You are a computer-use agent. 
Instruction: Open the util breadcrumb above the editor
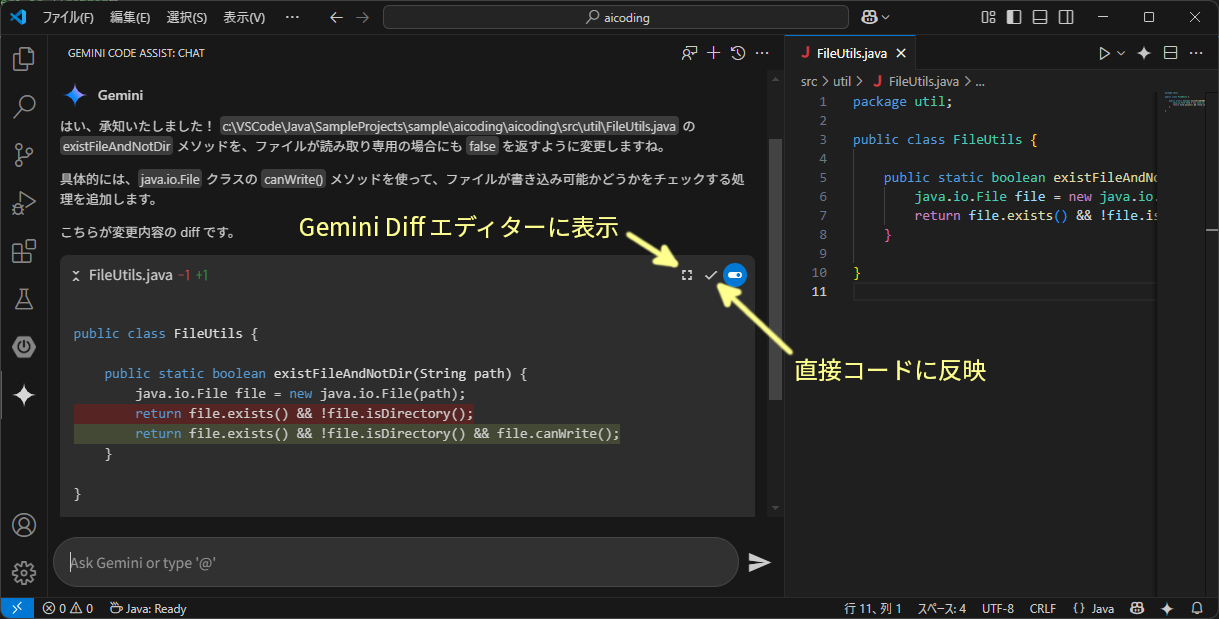[841, 81]
